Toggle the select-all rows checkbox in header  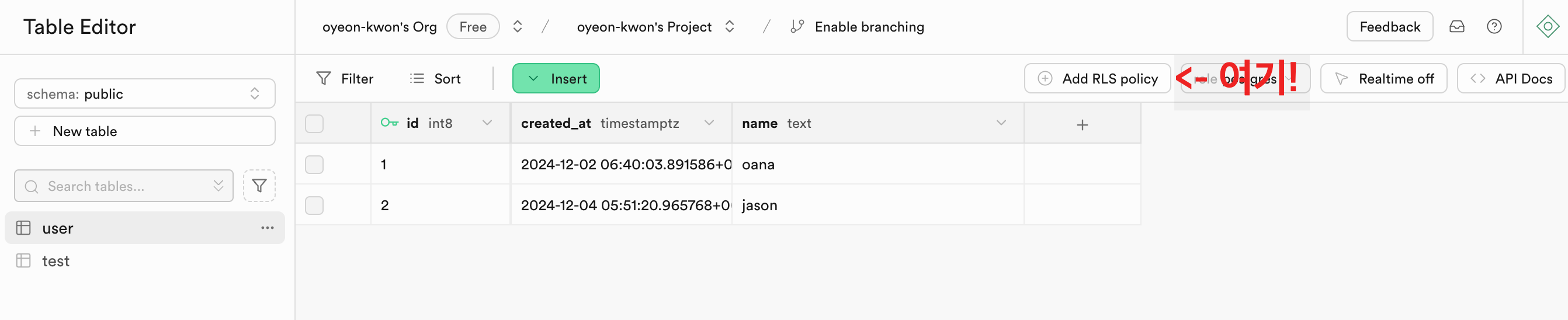pyautogui.click(x=314, y=124)
